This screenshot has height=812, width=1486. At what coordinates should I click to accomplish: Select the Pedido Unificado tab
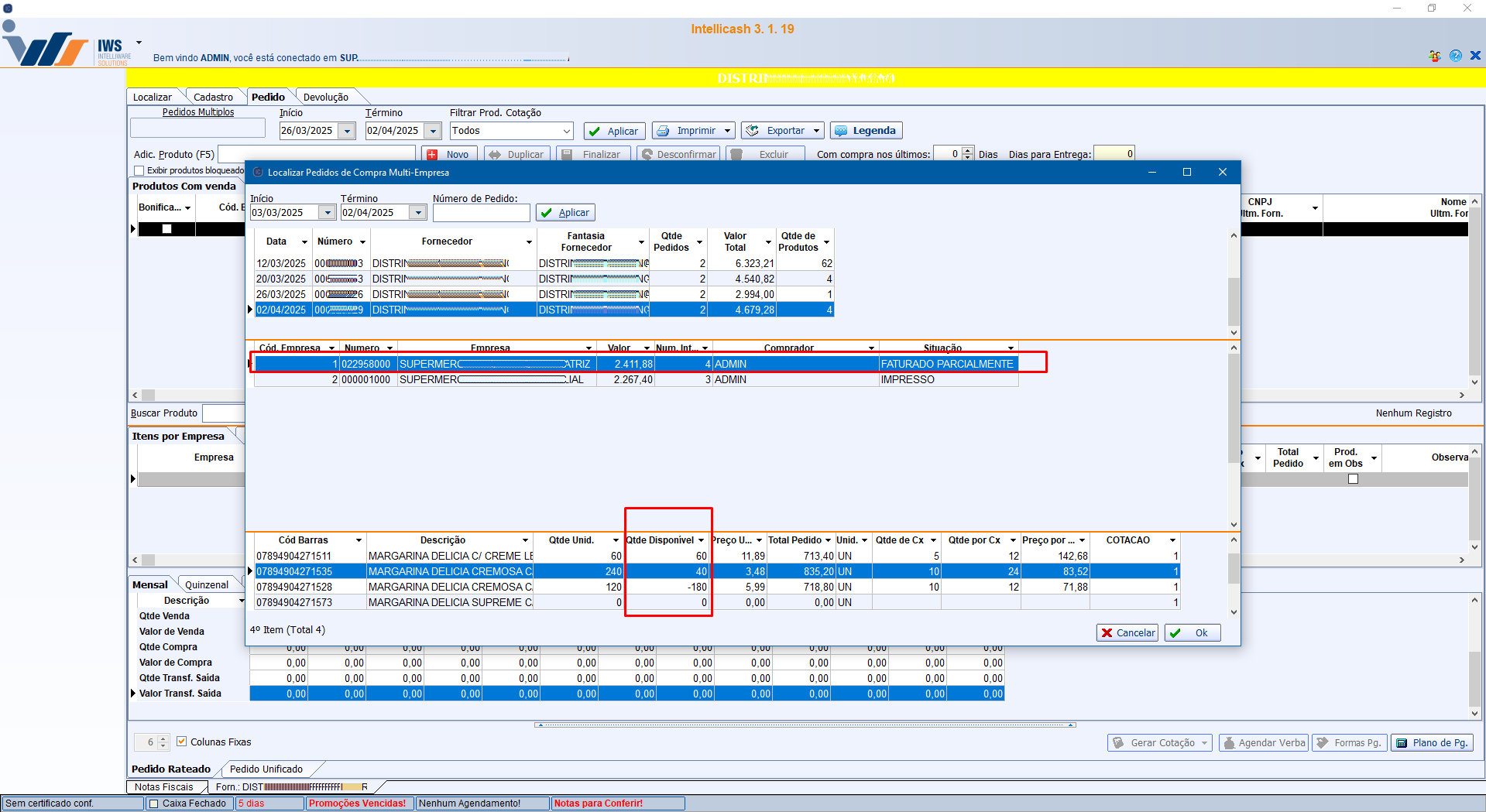click(x=266, y=769)
